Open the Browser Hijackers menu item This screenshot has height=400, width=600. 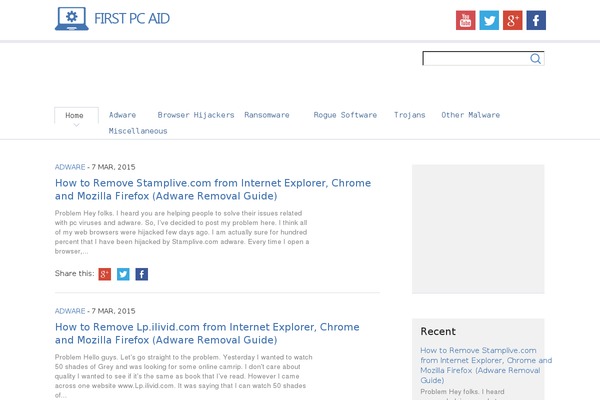coord(196,115)
